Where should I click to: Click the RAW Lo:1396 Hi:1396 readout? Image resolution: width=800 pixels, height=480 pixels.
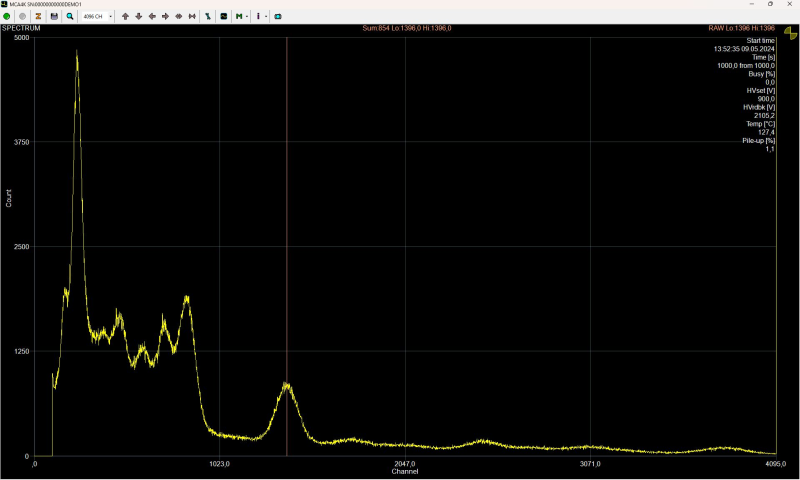point(741,28)
